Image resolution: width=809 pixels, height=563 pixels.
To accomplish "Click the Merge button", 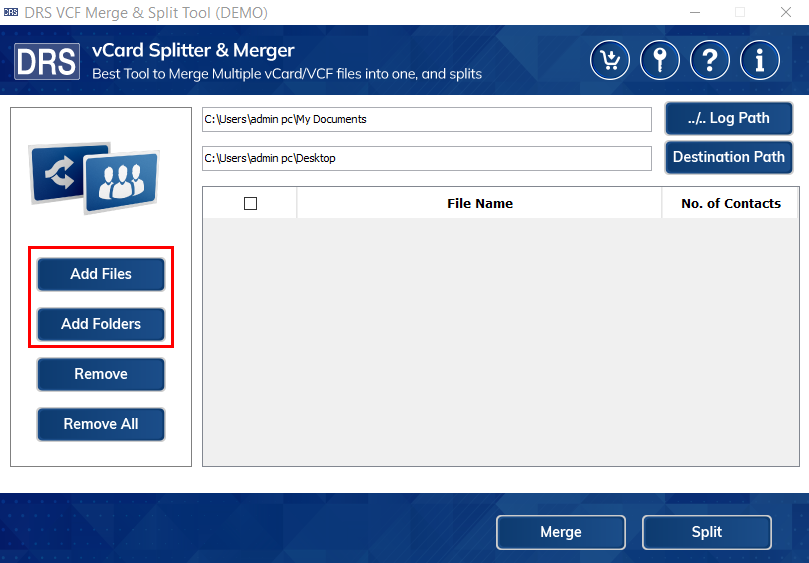I will point(561,532).
